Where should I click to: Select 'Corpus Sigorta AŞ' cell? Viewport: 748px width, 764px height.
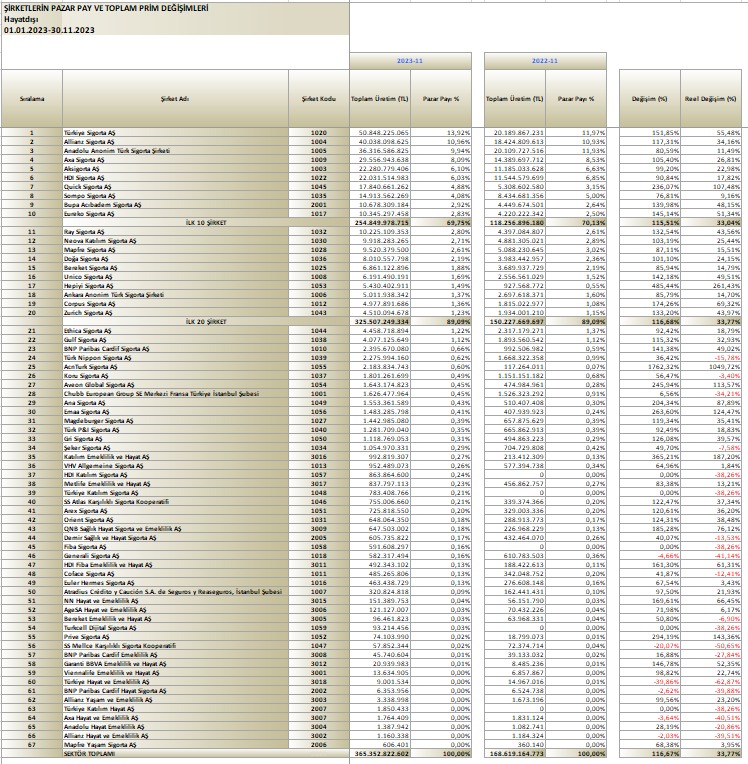tap(175, 304)
